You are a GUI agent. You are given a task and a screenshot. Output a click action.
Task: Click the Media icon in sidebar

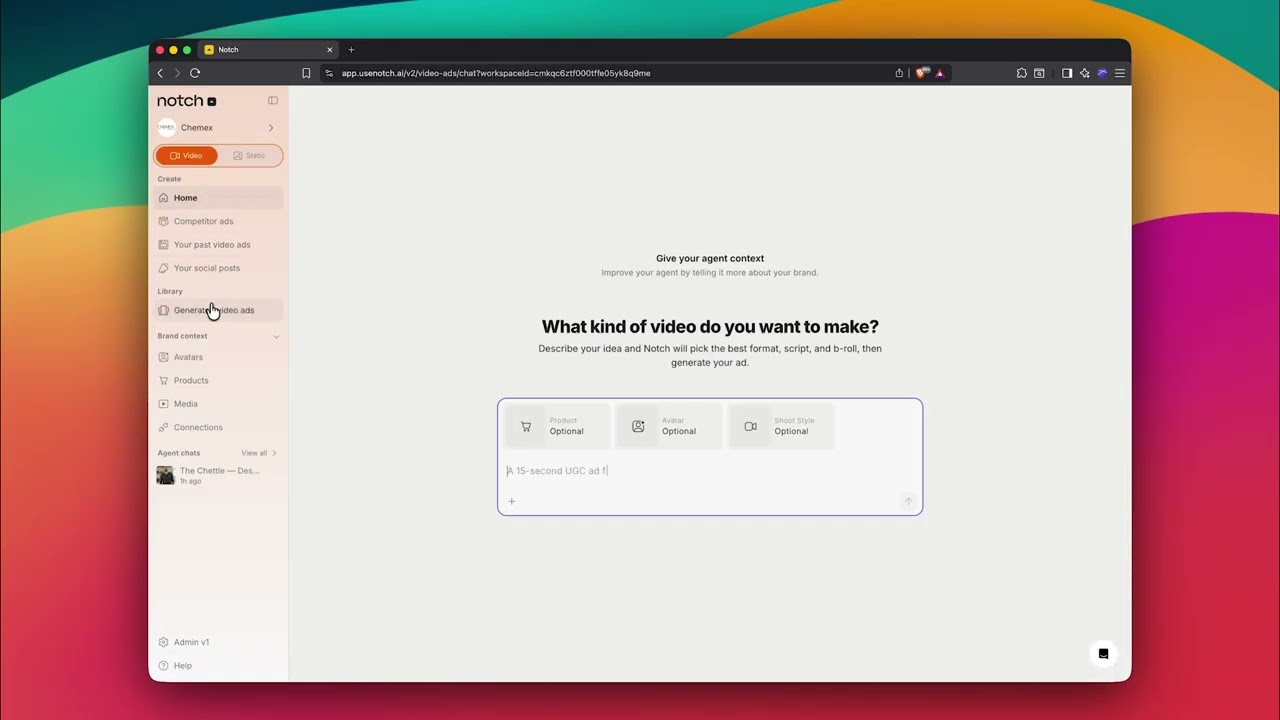click(x=164, y=404)
